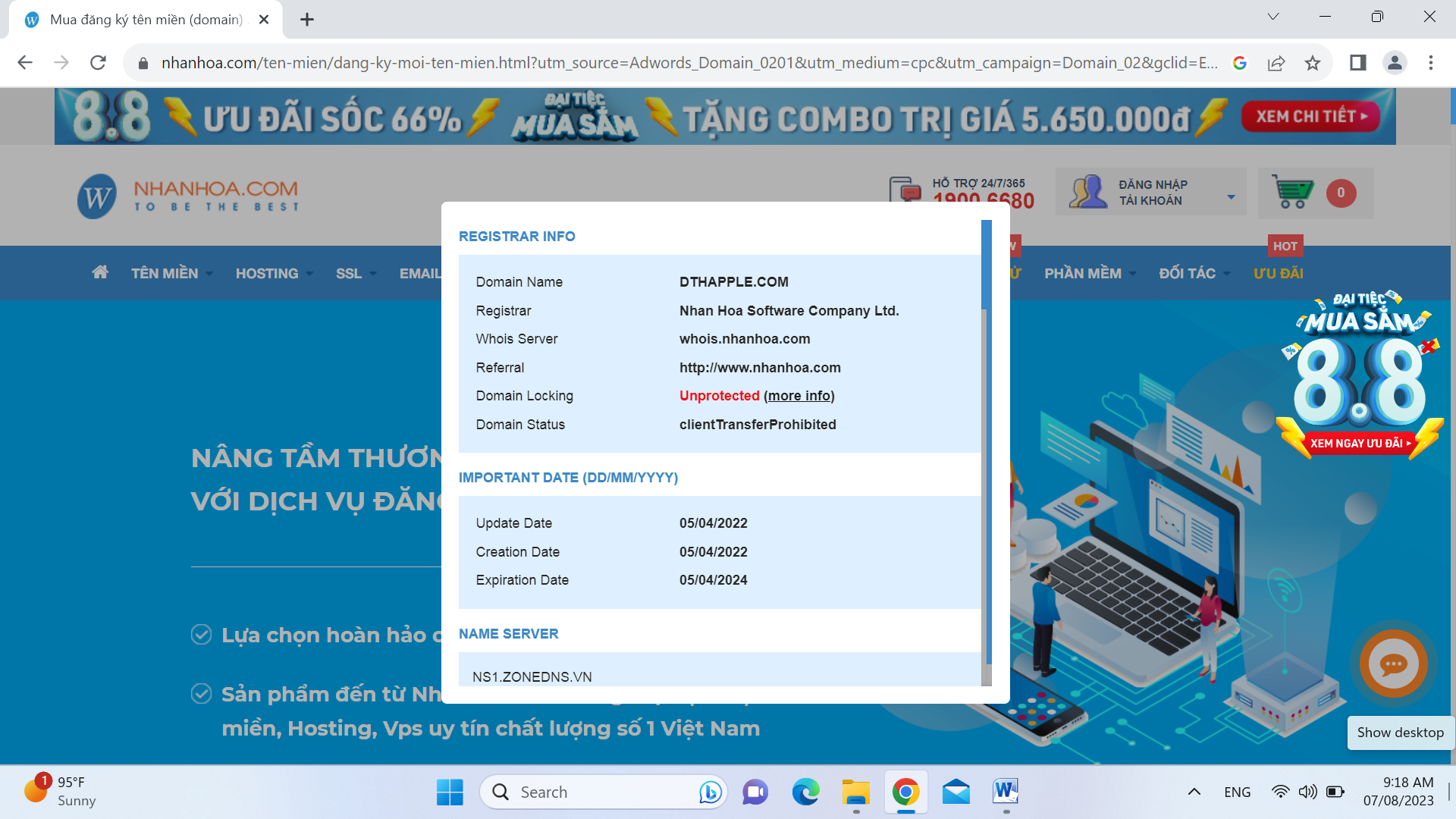
Task: Click Domain Status clientTransferProhibited value
Action: [x=758, y=425]
